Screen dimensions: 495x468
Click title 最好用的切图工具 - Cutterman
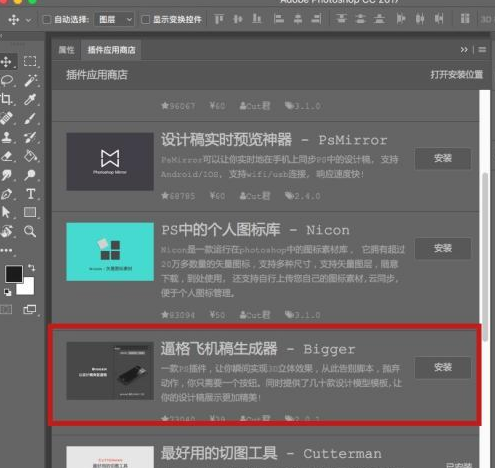pos(271,453)
